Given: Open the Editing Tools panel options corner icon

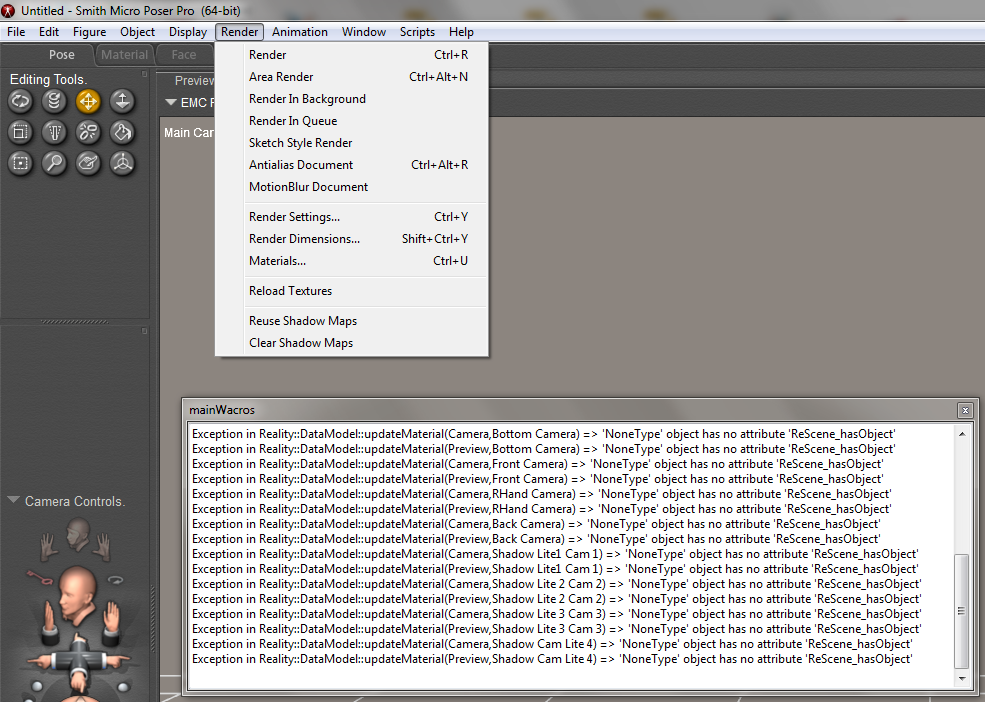Looking at the screenshot, I should 144,74.
